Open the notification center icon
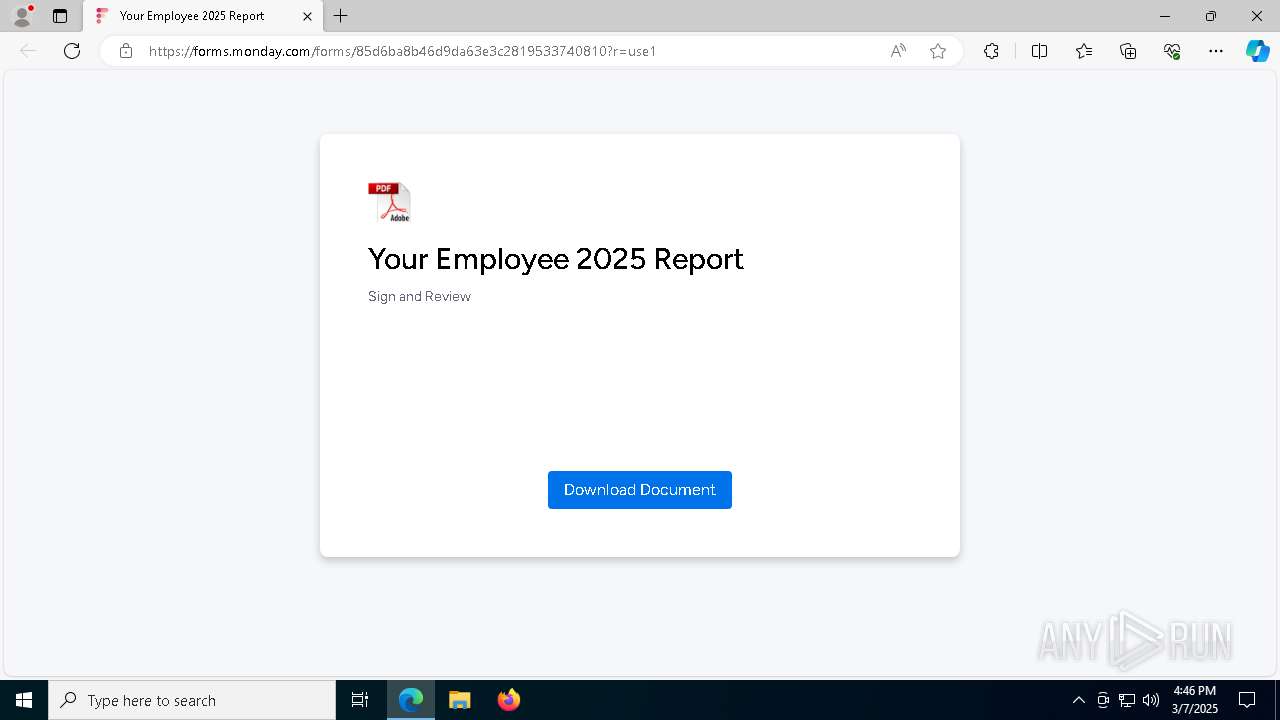 point(1247,700)
